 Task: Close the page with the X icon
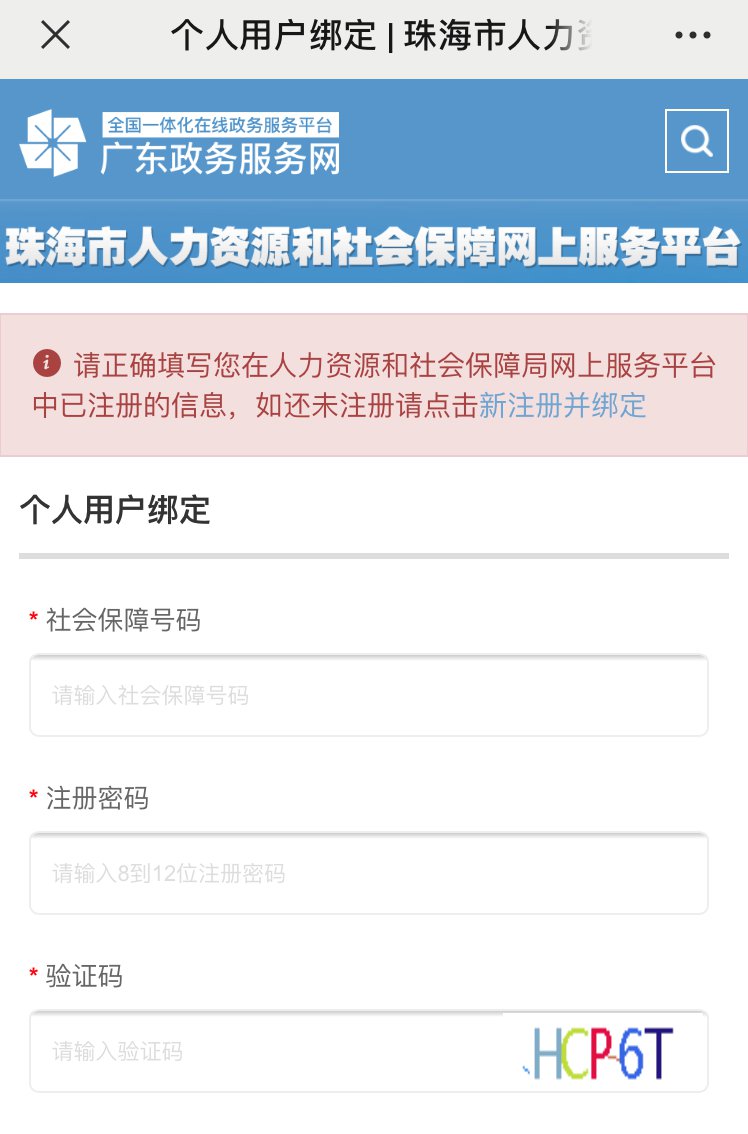tap(55, 36)
